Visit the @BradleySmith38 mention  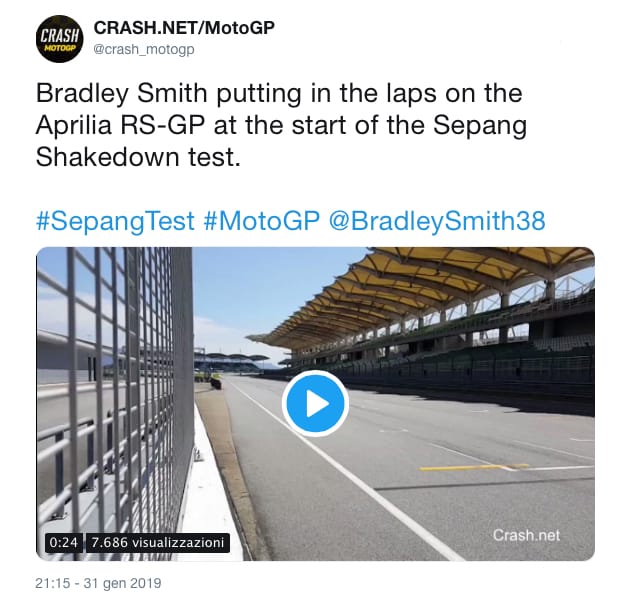pyautogui.click(x=437, y=220)
